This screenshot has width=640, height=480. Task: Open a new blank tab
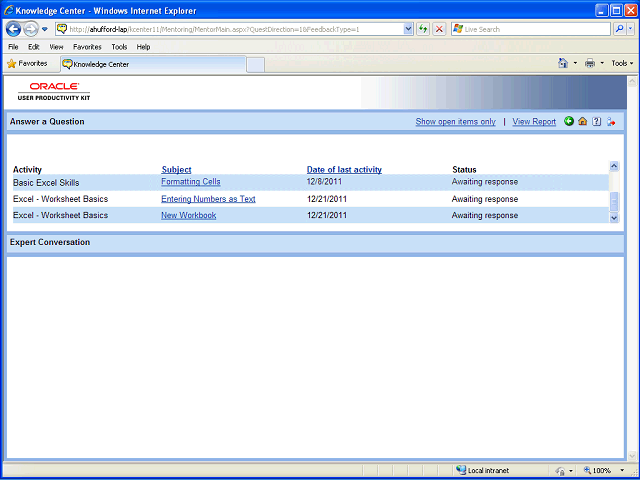pos(256,65)
